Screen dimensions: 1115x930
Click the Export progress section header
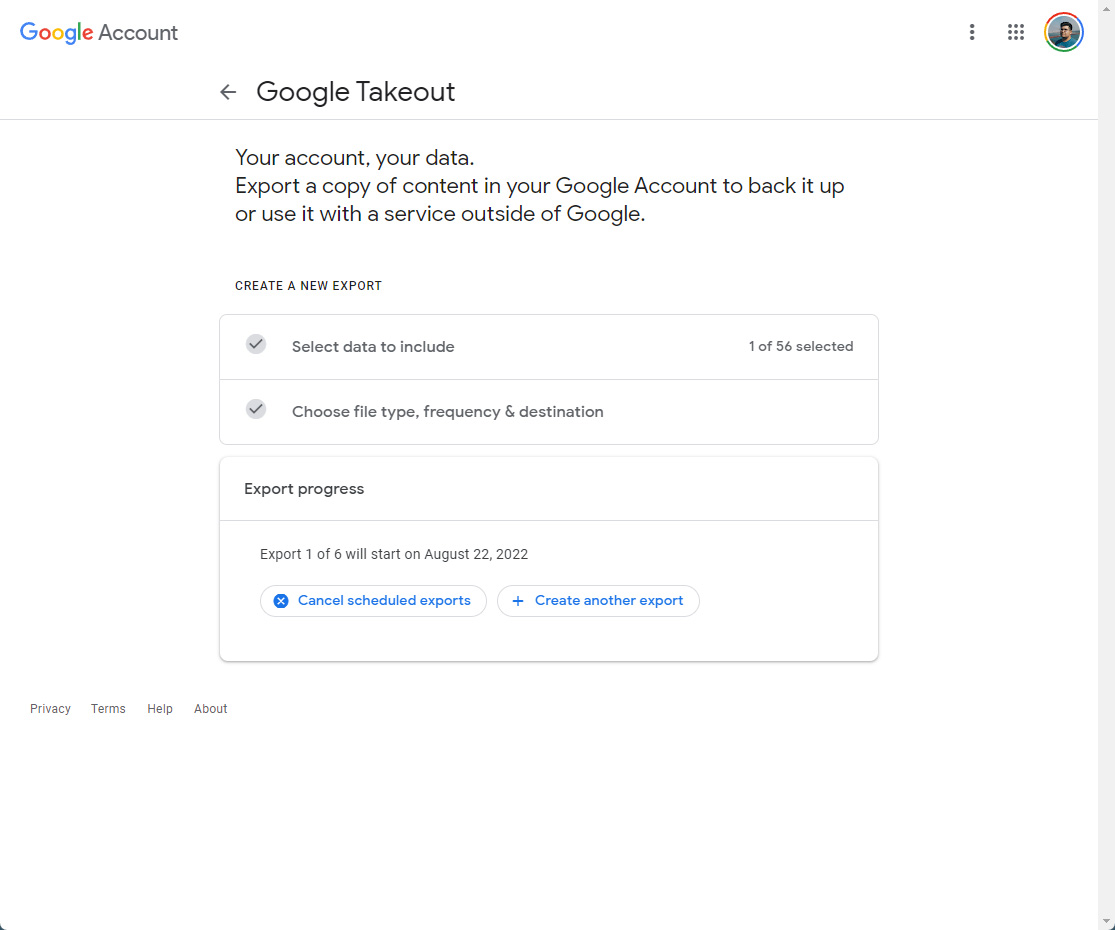[304, 489]
